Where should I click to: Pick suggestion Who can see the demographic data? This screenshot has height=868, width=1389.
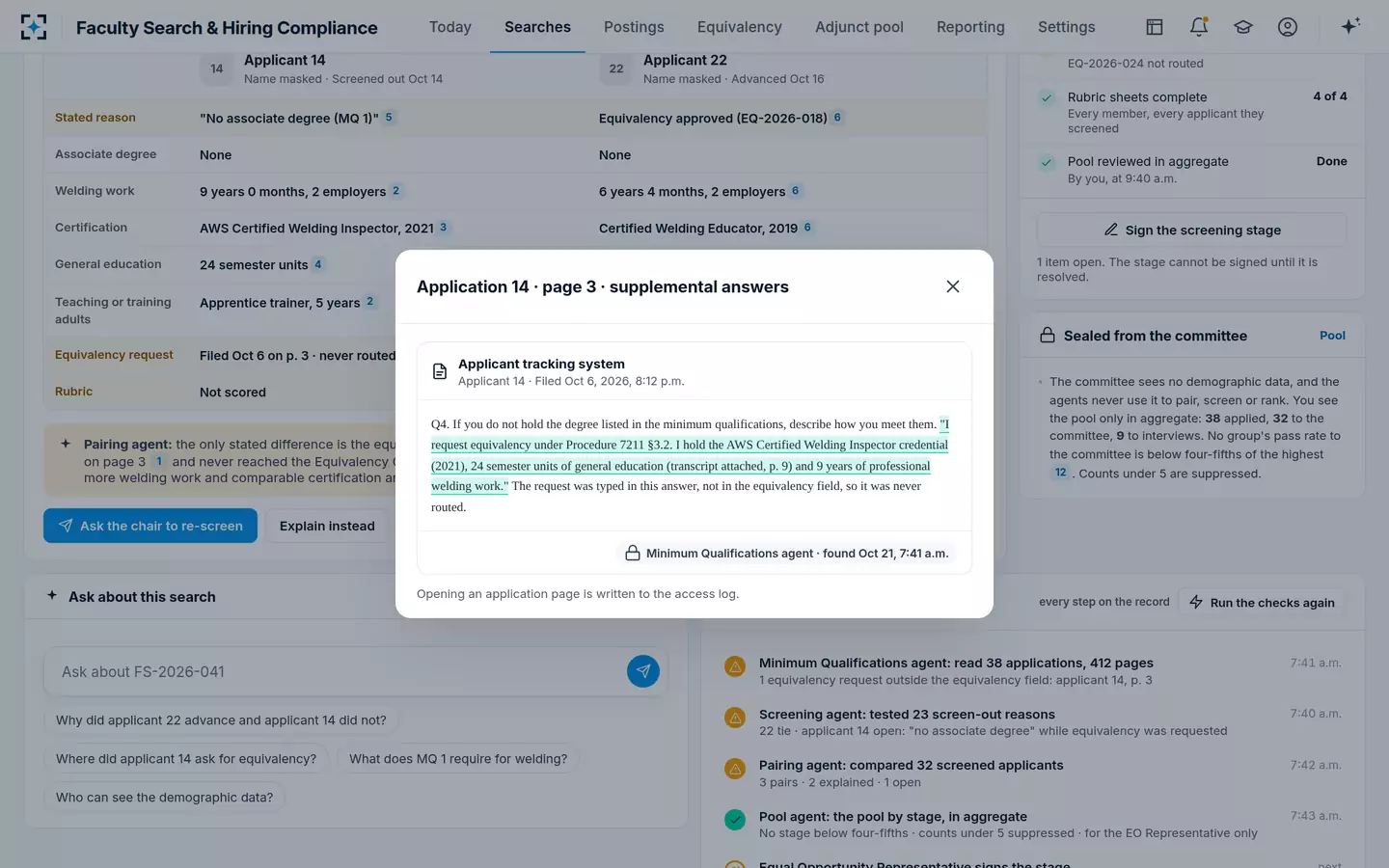coord(165,798)
